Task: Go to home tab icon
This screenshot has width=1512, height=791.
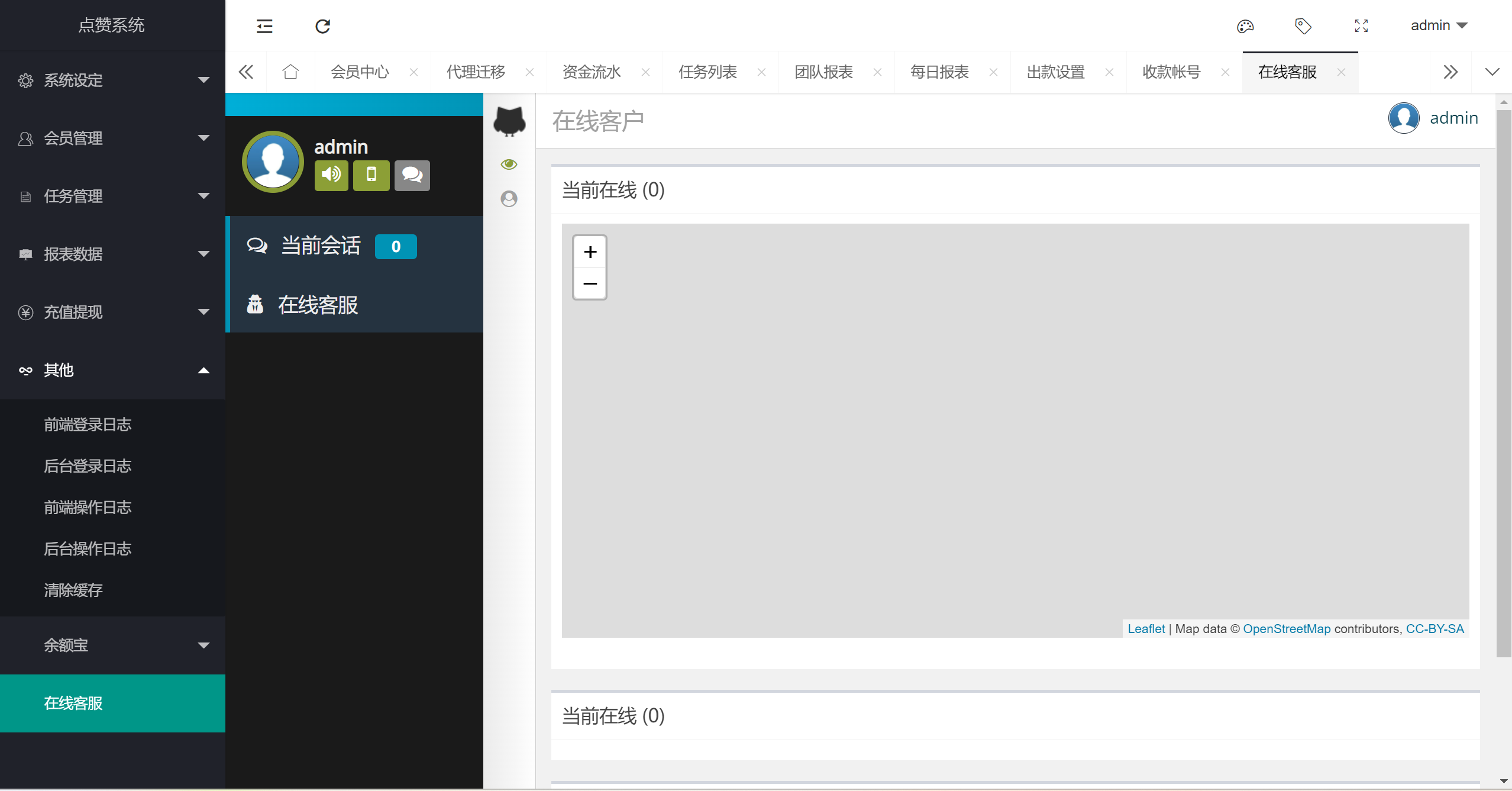Action: pyautogui.click(x=290, y=72)
